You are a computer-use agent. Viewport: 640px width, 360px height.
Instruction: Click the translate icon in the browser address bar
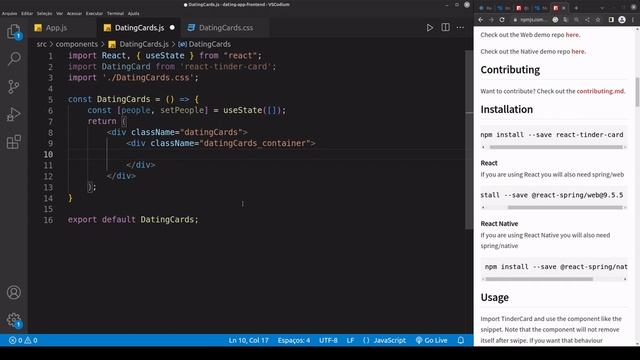point(565,20)
